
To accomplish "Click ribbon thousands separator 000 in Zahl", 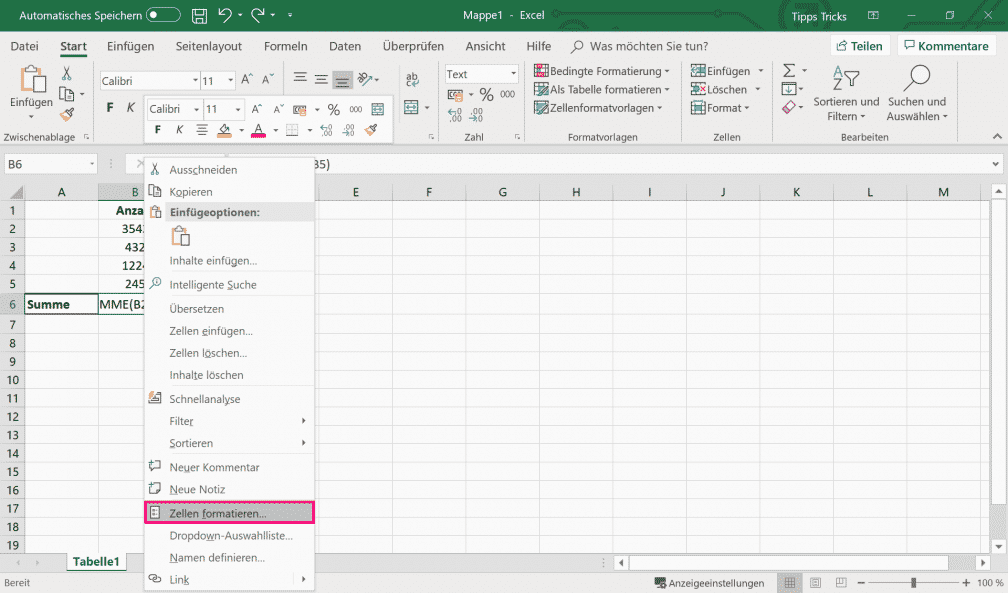I will (x=507, y=95).
